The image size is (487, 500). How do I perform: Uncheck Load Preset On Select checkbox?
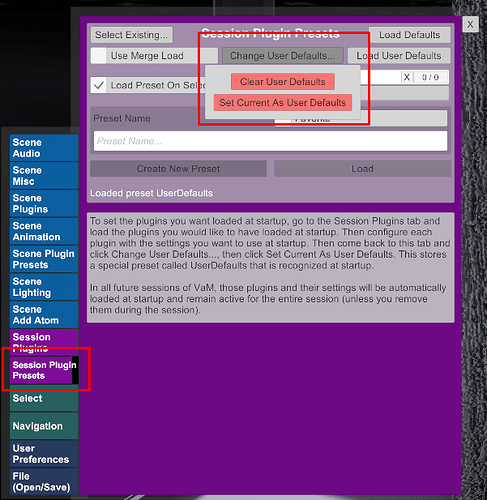point(99,85)
